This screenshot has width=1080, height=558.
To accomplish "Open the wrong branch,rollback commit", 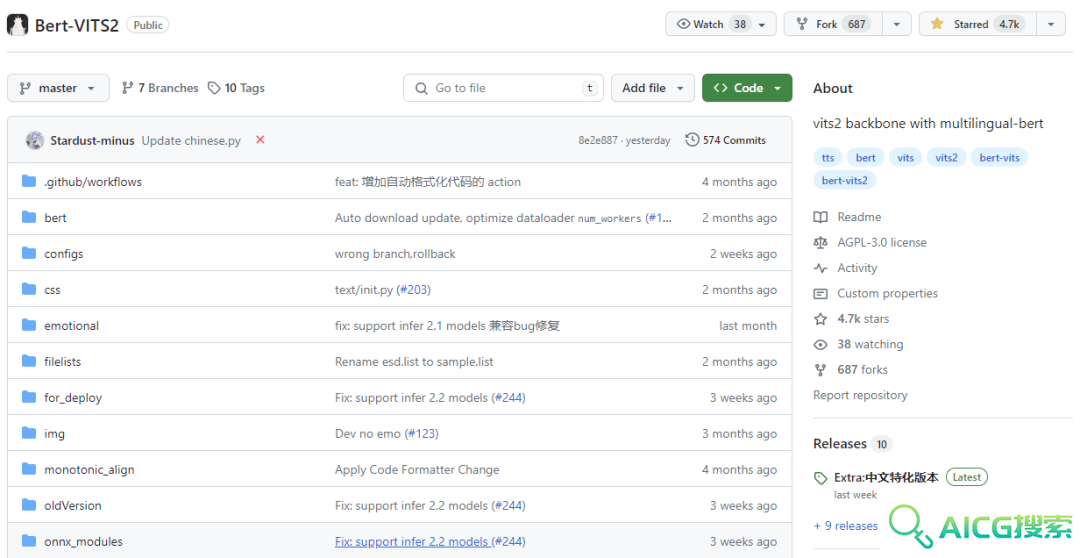I will pos(395,254).
